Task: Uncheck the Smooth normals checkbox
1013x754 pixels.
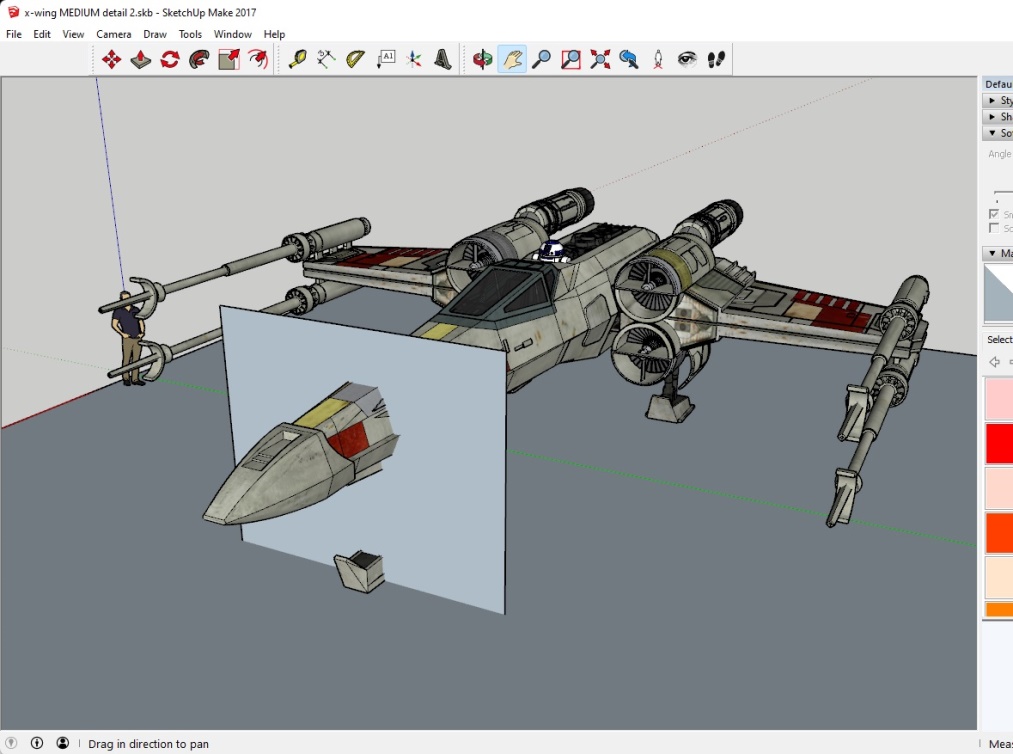Action: click(994, 214)
